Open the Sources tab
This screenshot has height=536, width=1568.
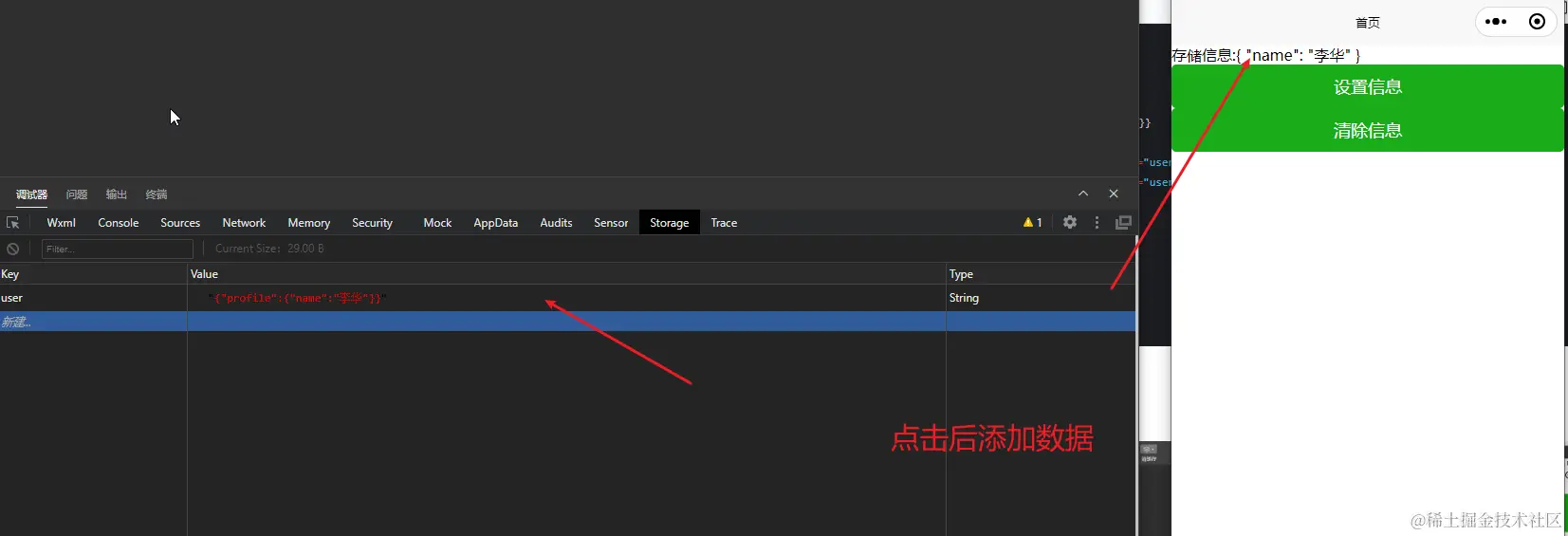(x=180, y=223)
